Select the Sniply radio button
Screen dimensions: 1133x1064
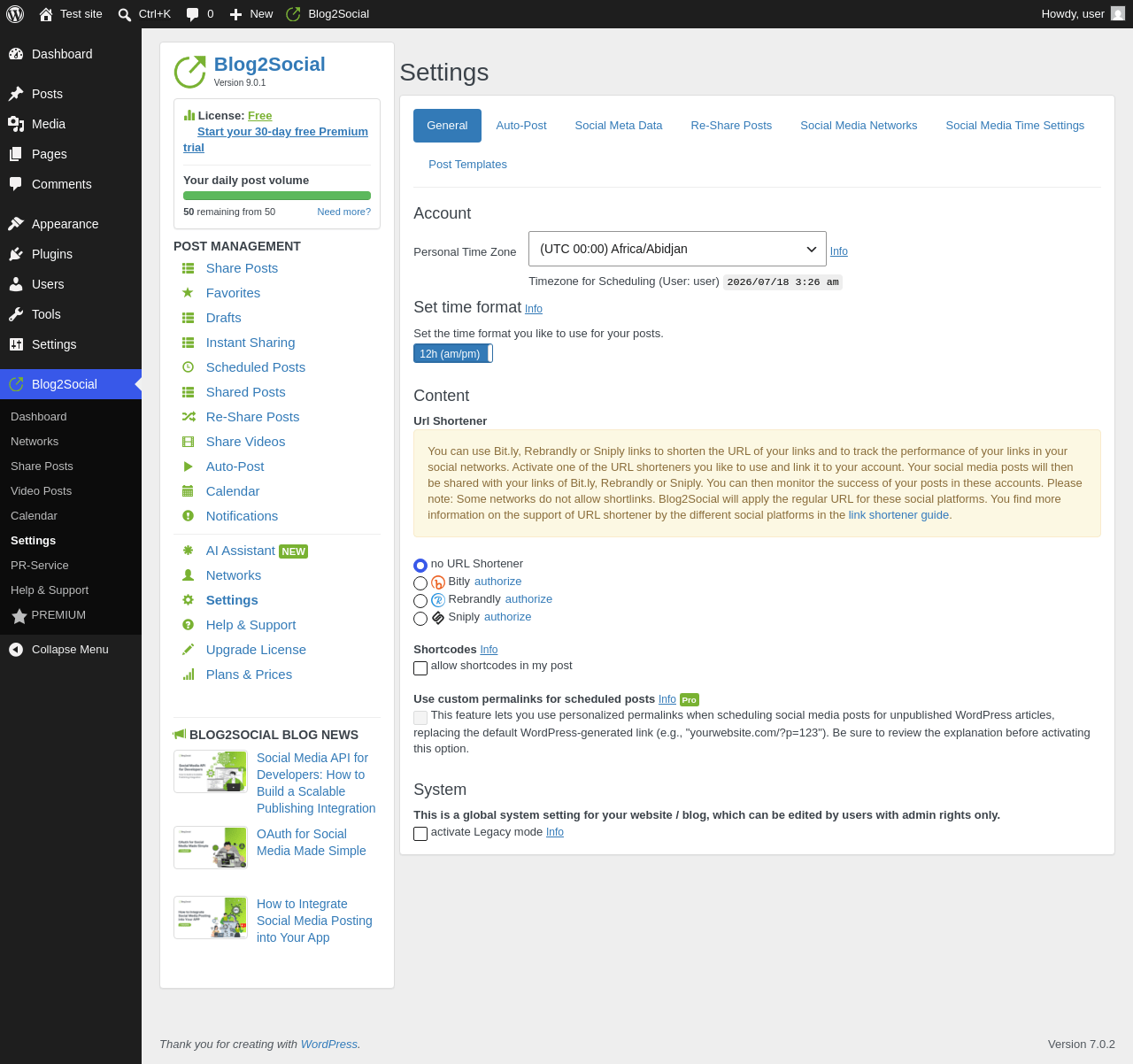(x=420, y=619)
